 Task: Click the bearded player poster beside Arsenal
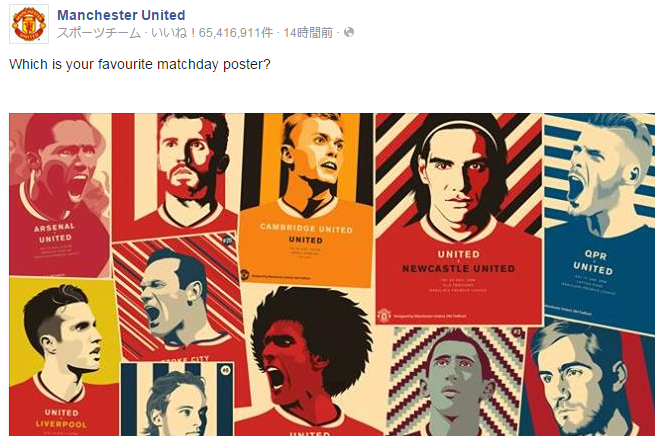[x=175, y=175]
